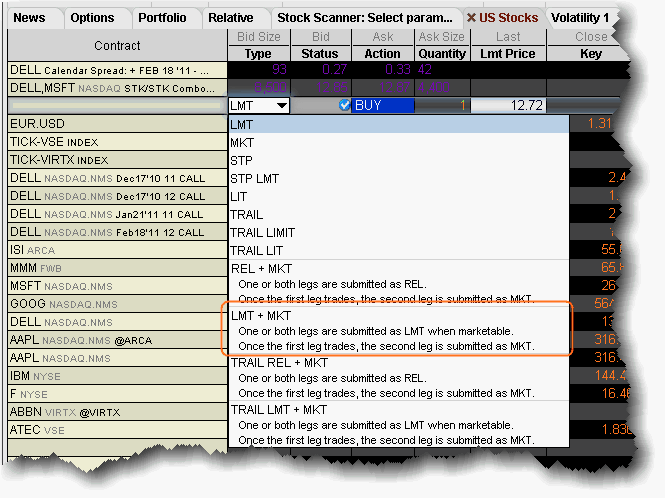Viewport: 665px width, 498px height.
Task: Select the EUR.USD contract row
Action: [117, 123]
